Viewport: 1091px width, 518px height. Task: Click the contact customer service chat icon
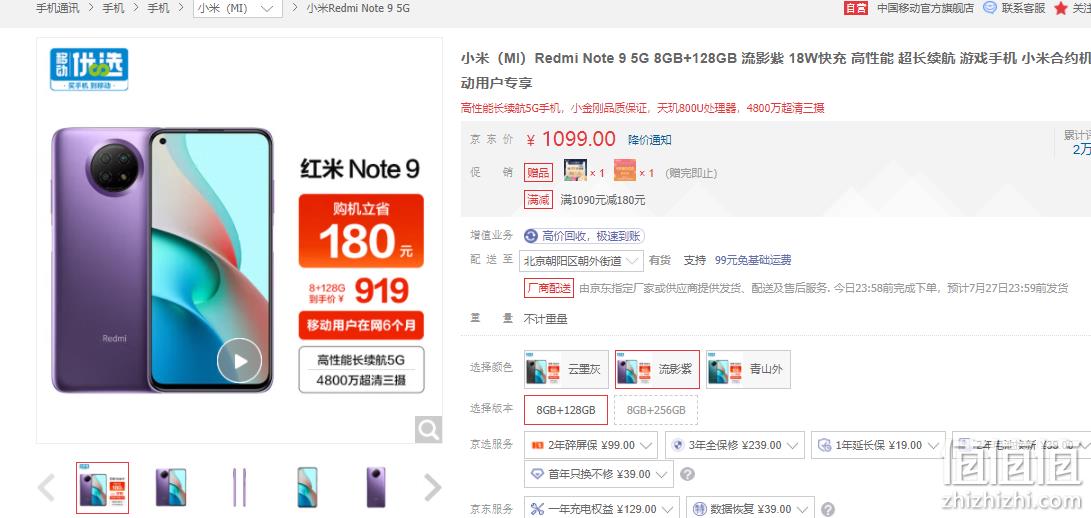(x=989, y=8)
